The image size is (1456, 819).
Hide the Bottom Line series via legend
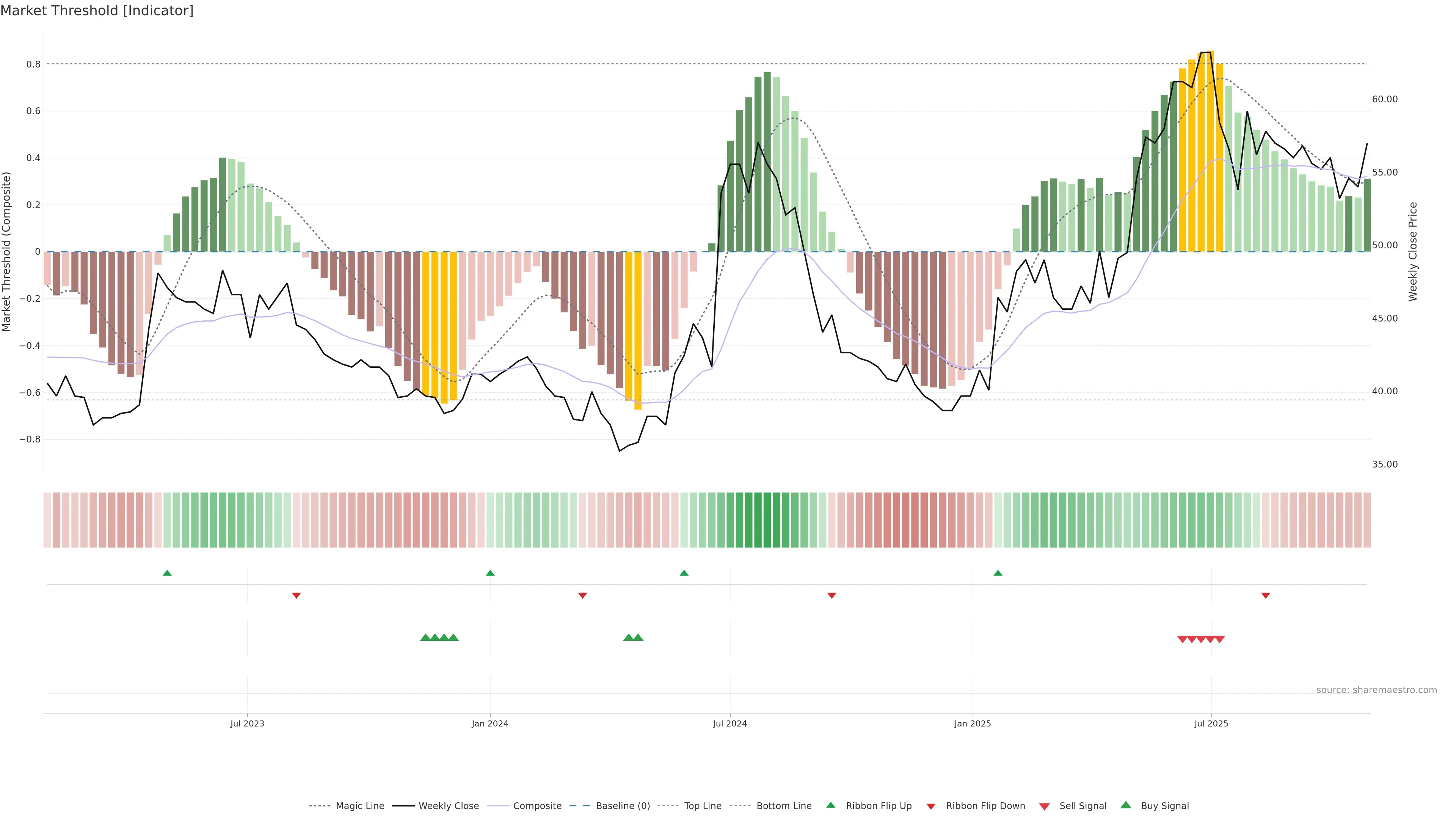coord(783,806)
